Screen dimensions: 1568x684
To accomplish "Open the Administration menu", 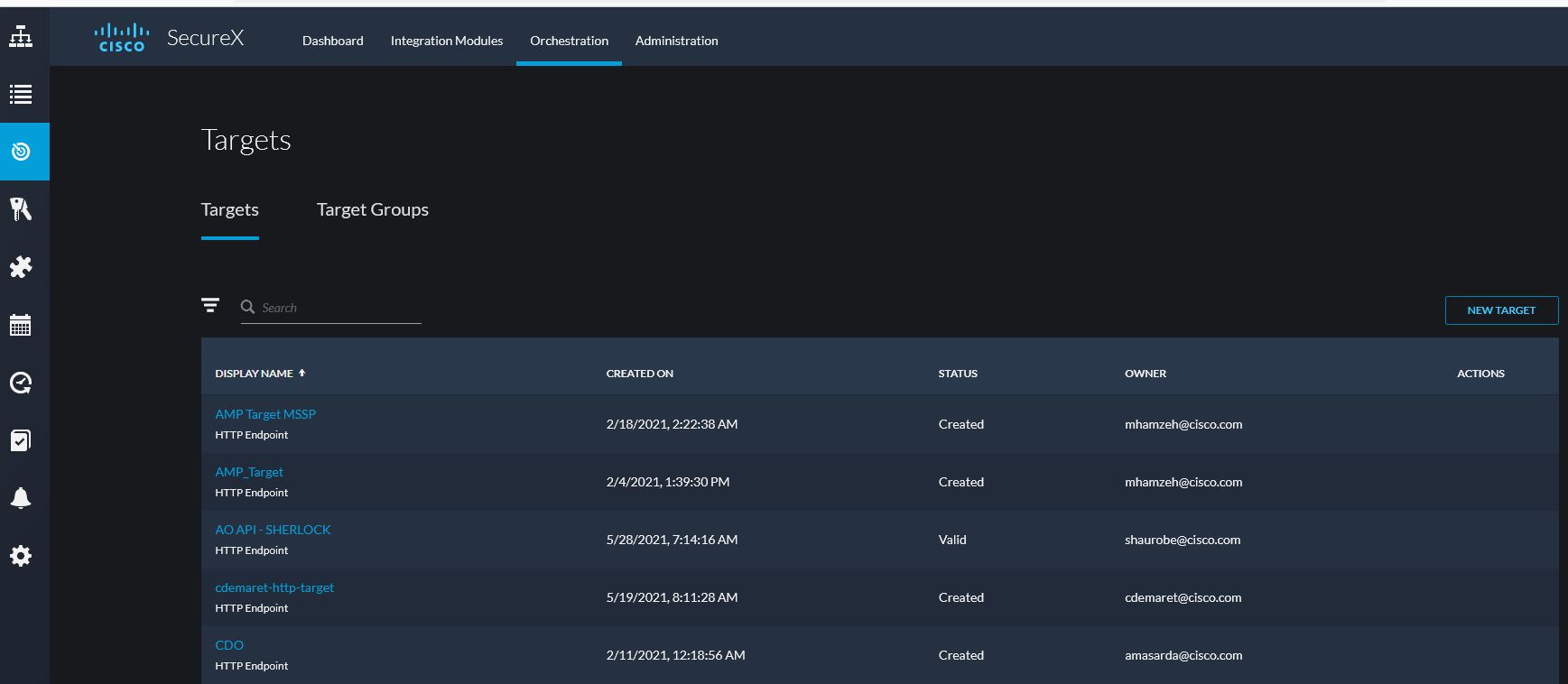I will tap(676, 41).
